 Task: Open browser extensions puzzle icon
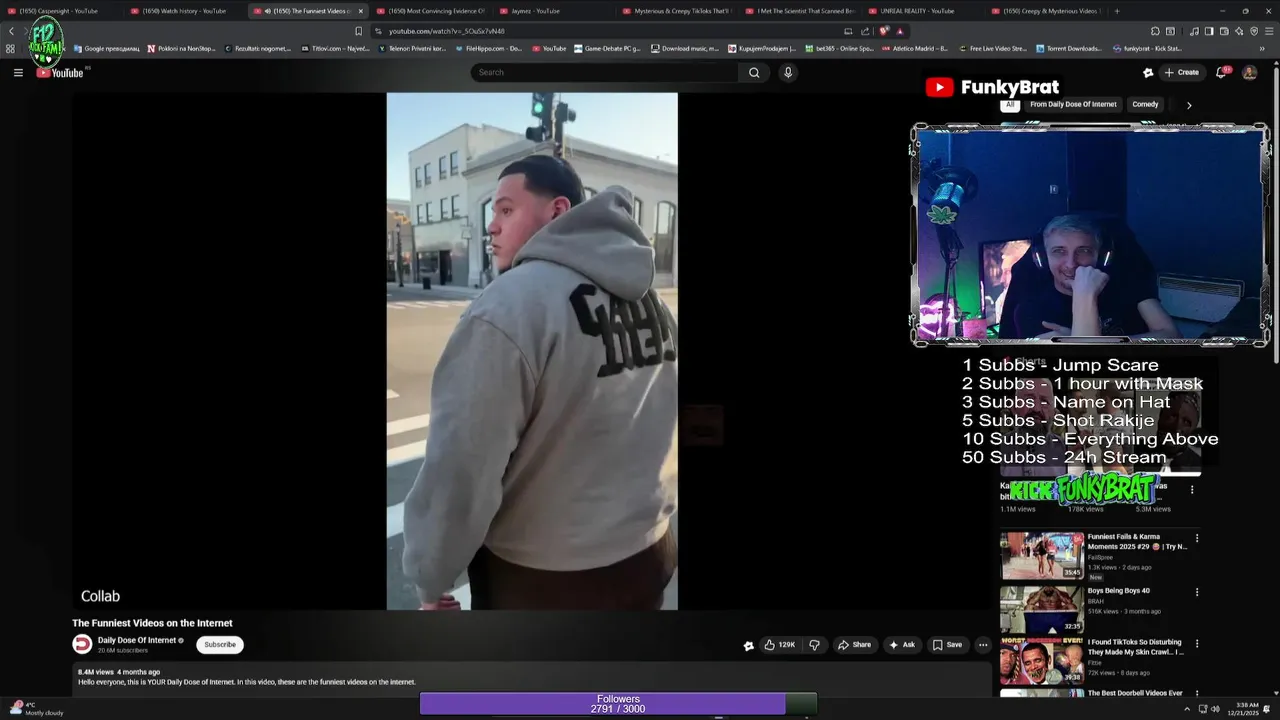pyautogui.click(x=1155, y=31)
